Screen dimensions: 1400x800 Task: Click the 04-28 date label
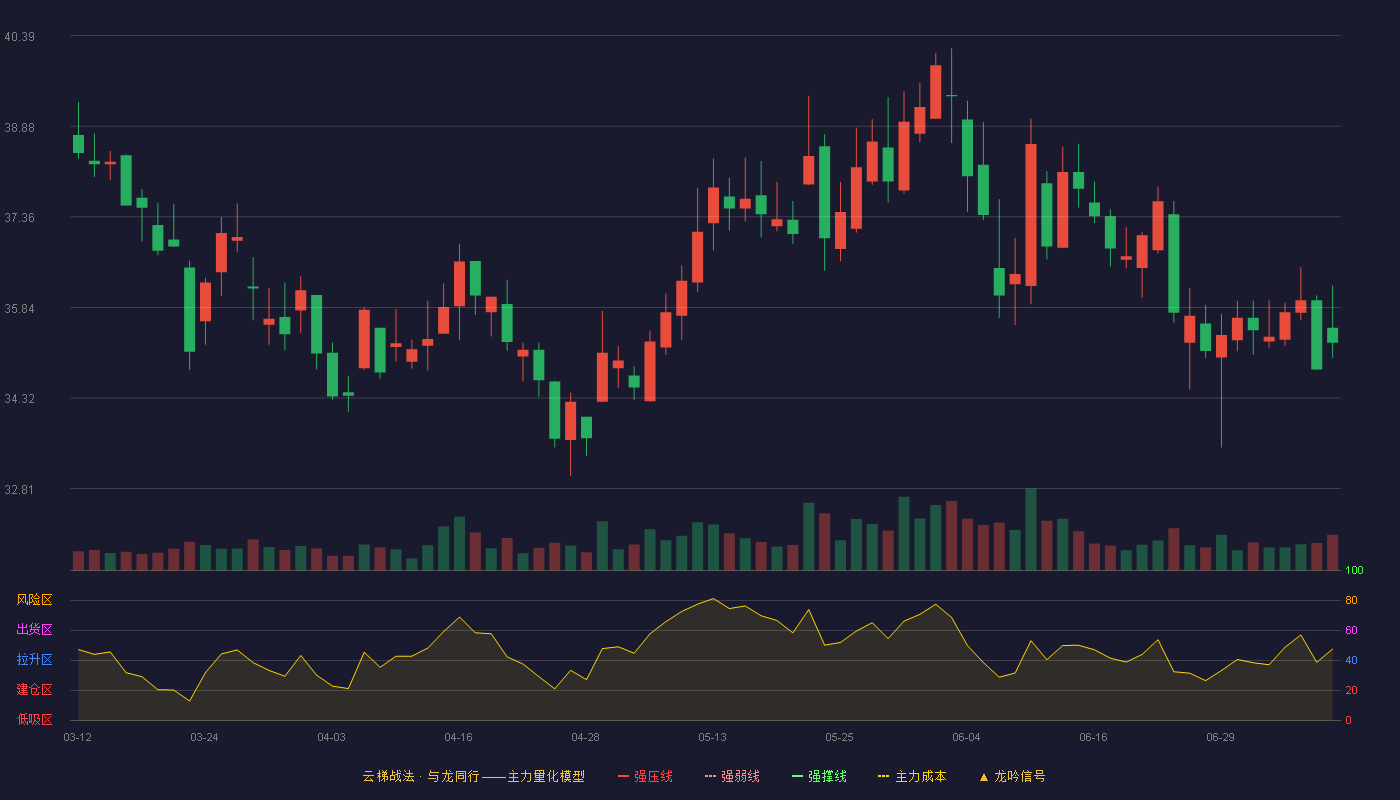(585, 737)
